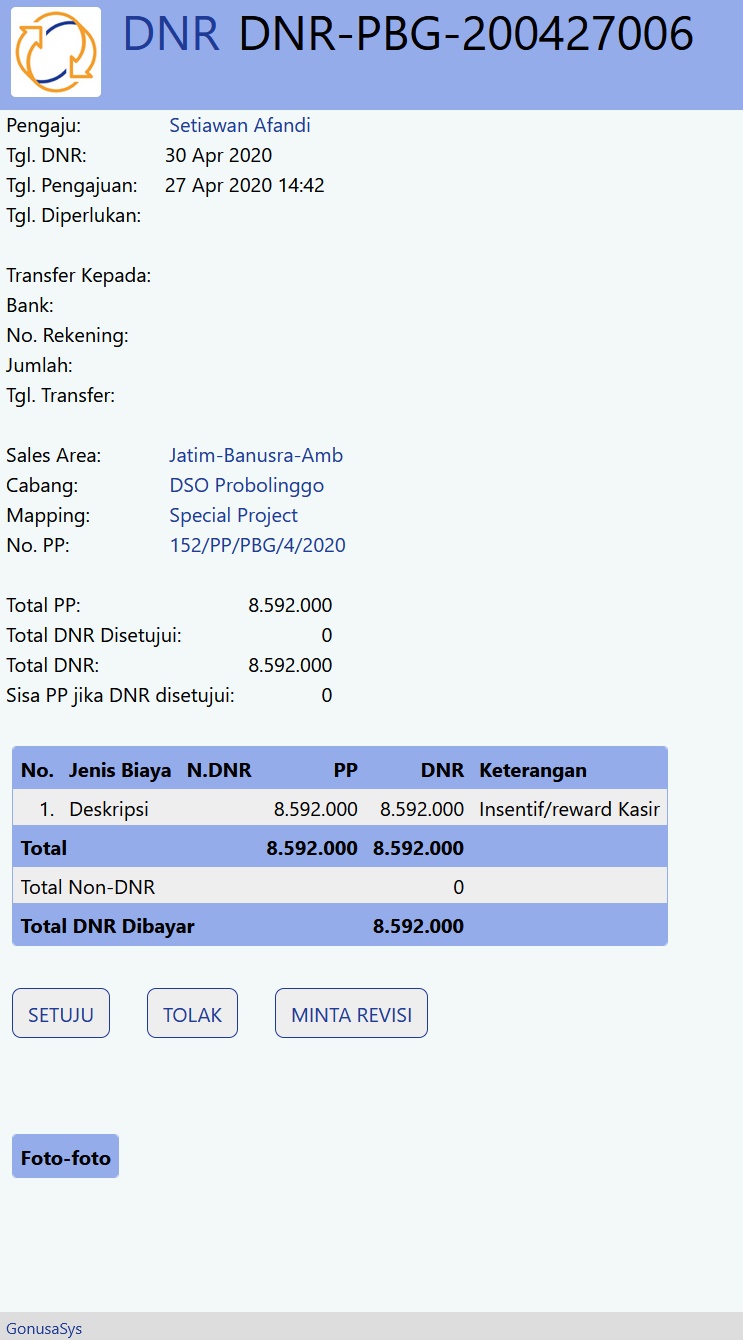
Task: Reject the request with TOLAK button
Action: point(192,1014)
